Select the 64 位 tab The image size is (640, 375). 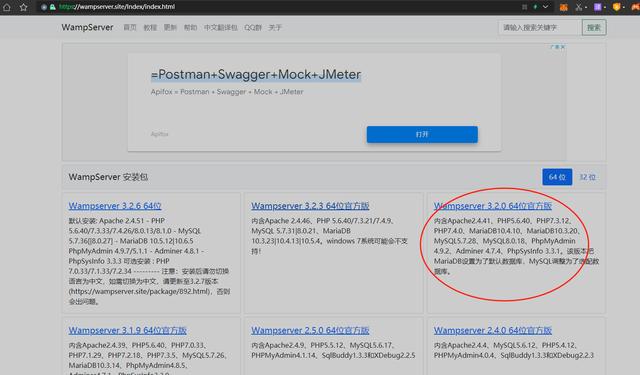click(x=557, y=177)
